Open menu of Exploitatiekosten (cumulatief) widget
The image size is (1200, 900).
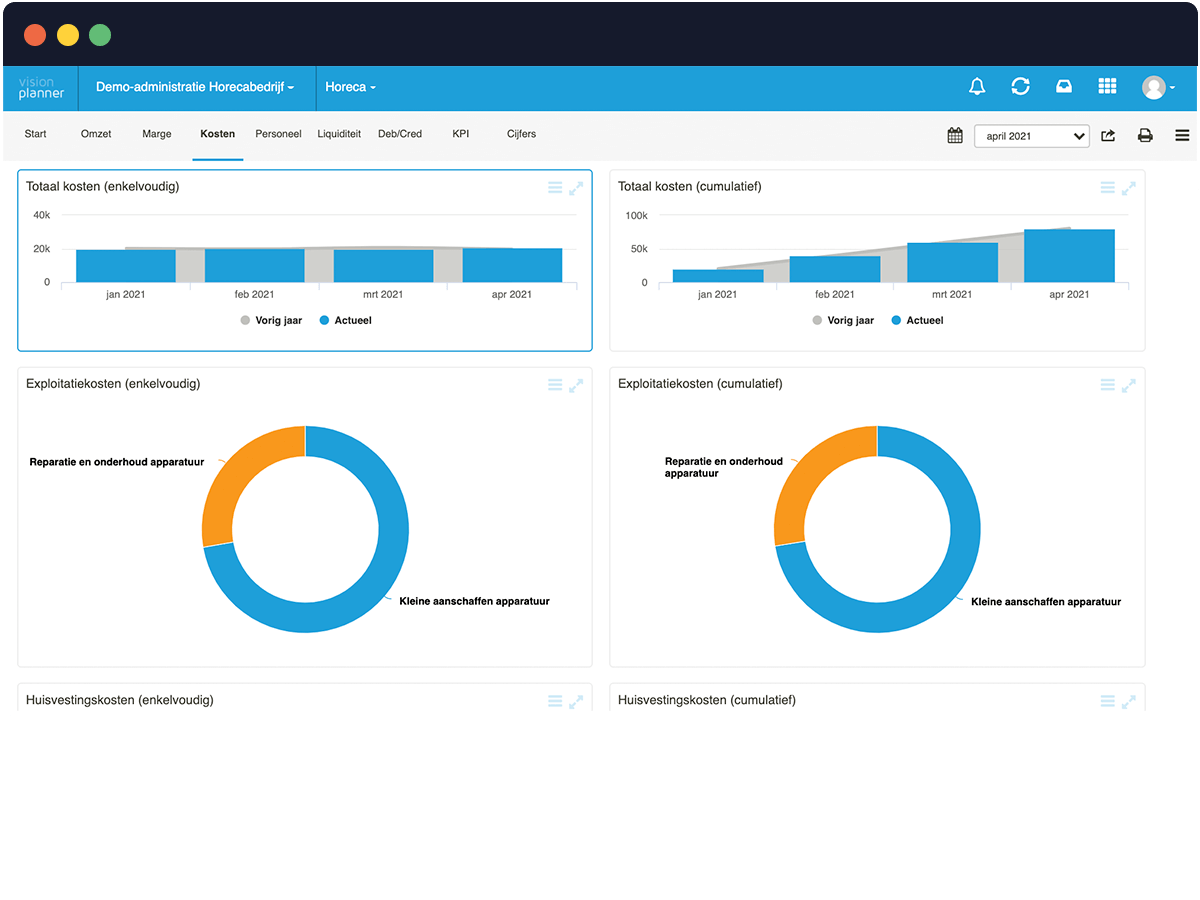point(1107,385)
